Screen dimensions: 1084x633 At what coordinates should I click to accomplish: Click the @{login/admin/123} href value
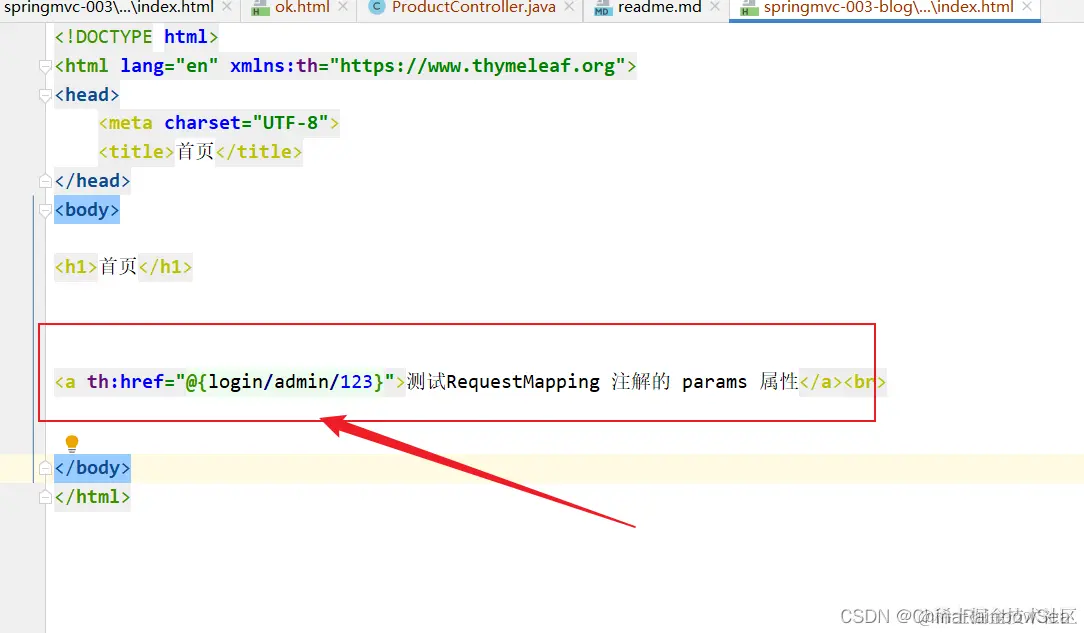coord(285,381)
